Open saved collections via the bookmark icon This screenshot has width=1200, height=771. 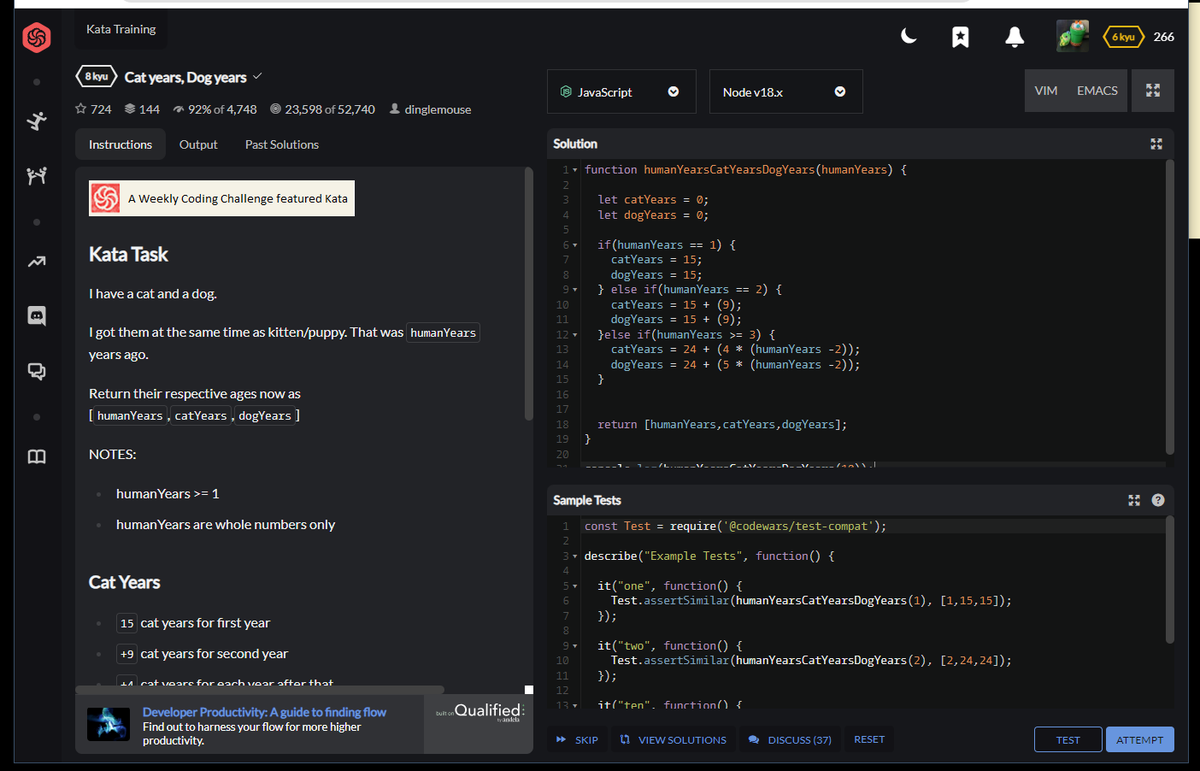pos(960,37)
